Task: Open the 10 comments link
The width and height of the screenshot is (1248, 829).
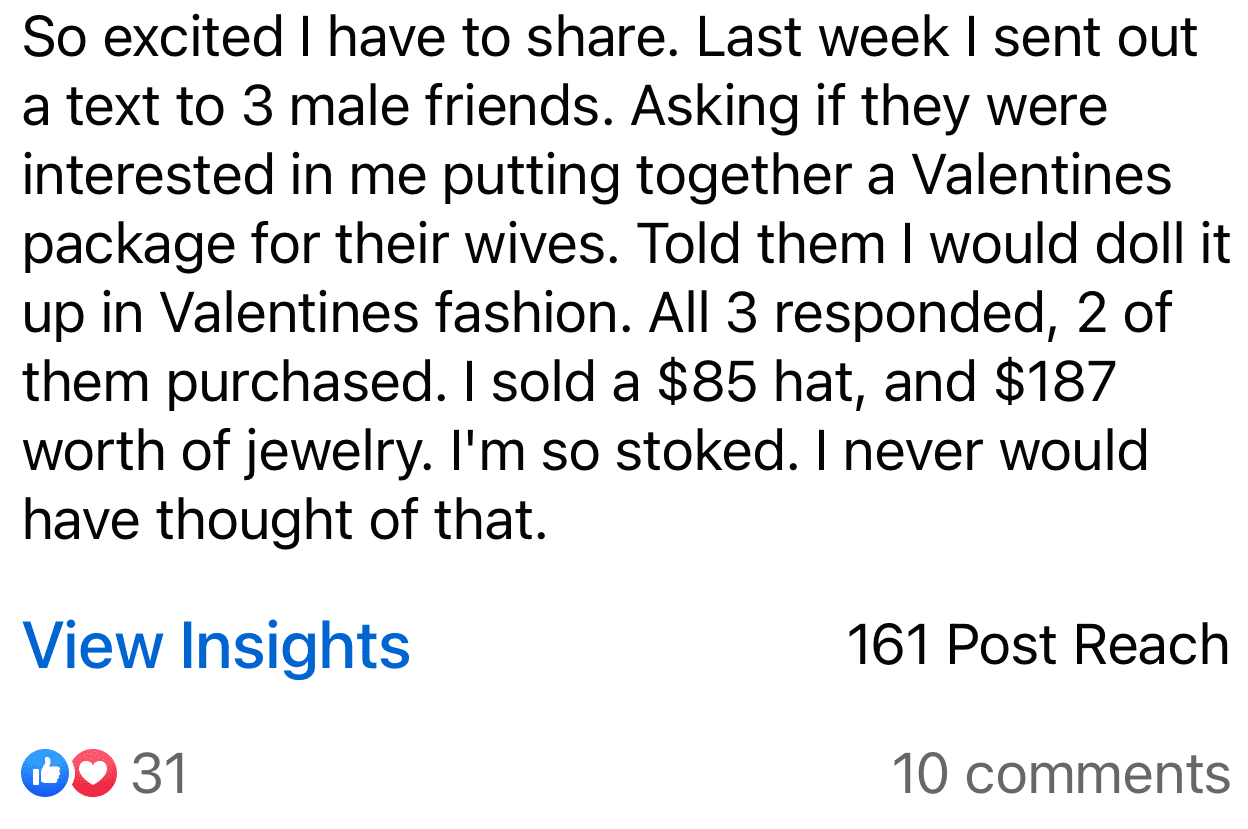Action: (1061, 774)
